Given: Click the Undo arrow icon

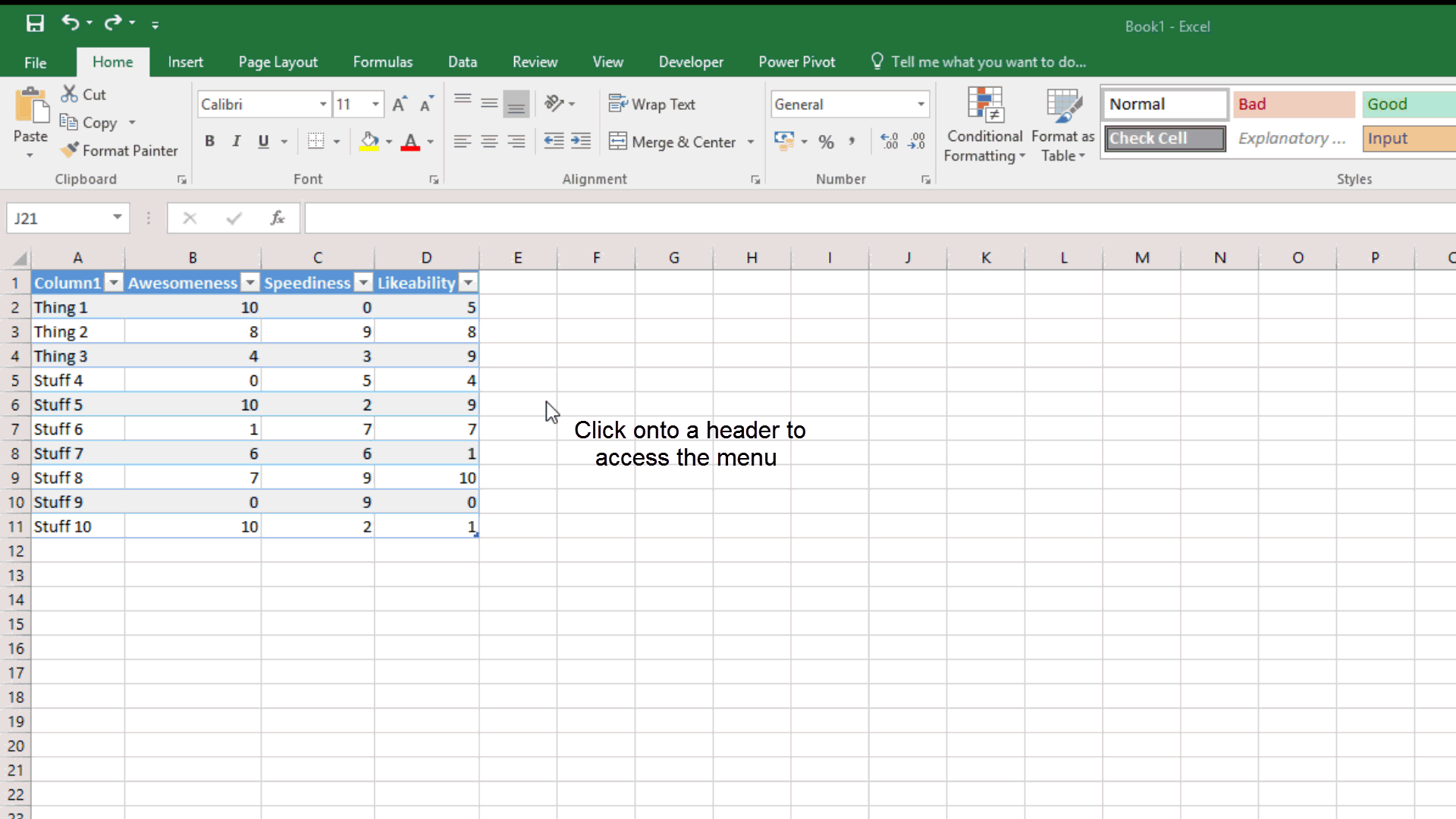Looking at the screenshot, I should click(71, 23).
